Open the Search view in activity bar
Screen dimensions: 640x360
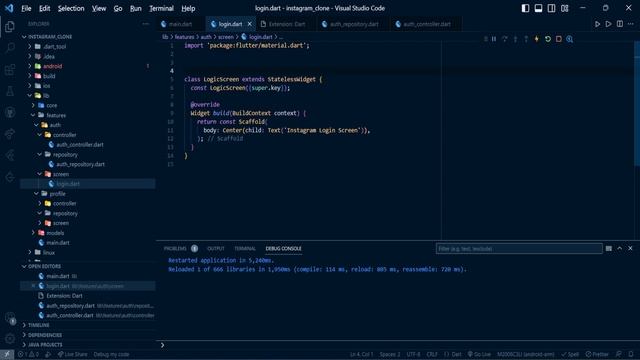coord(10,48)
